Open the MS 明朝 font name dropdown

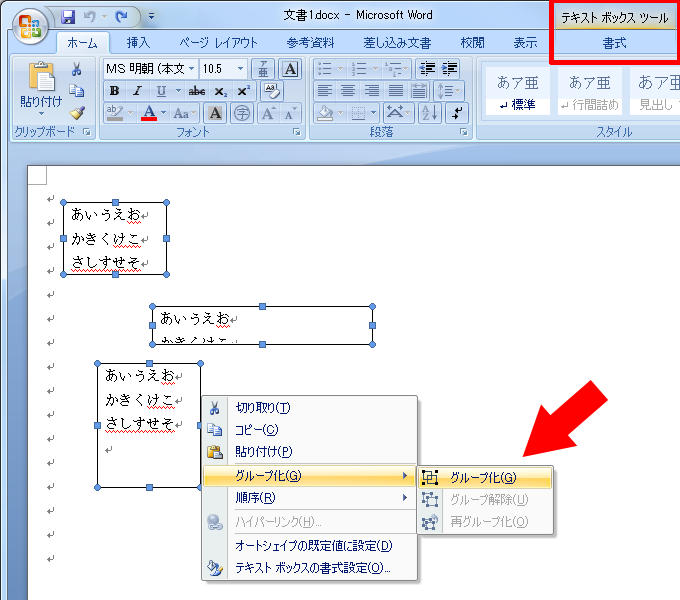pyautogui.click(x=192, y=68)
